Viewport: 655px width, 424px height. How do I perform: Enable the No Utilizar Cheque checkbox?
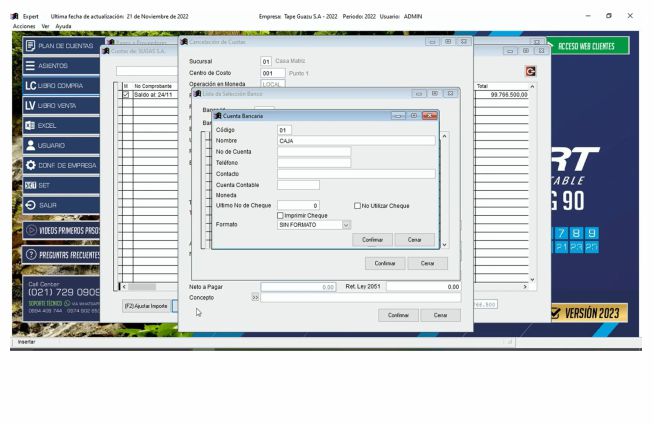click(x=358, y=205)
